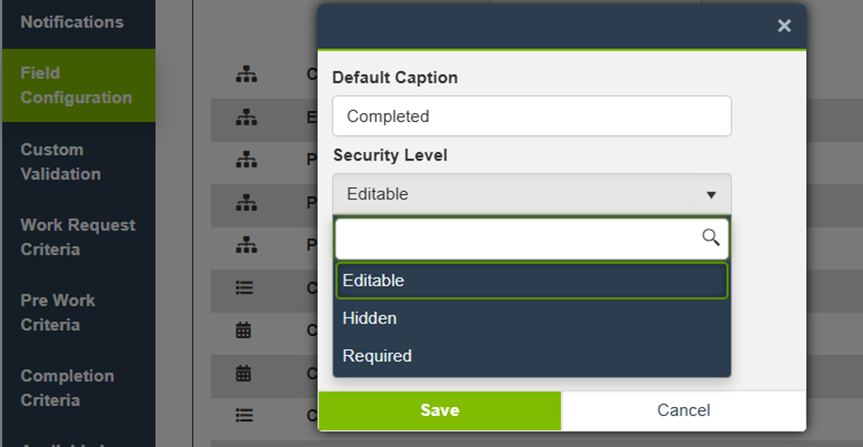Viewport: 863px width, 447px height.
Task: Click the list icon below the calendar icons
Action: click(x=245, y=415)
